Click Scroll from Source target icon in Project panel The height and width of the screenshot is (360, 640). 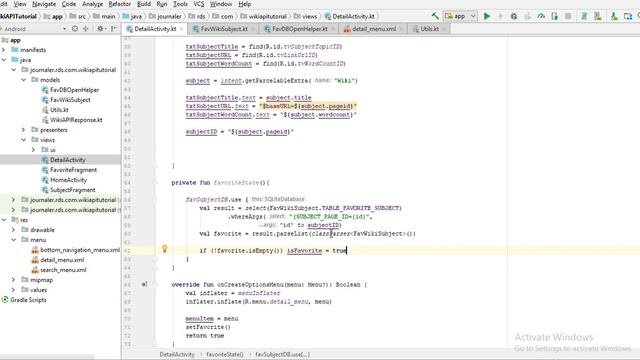(x=75, y=29)
